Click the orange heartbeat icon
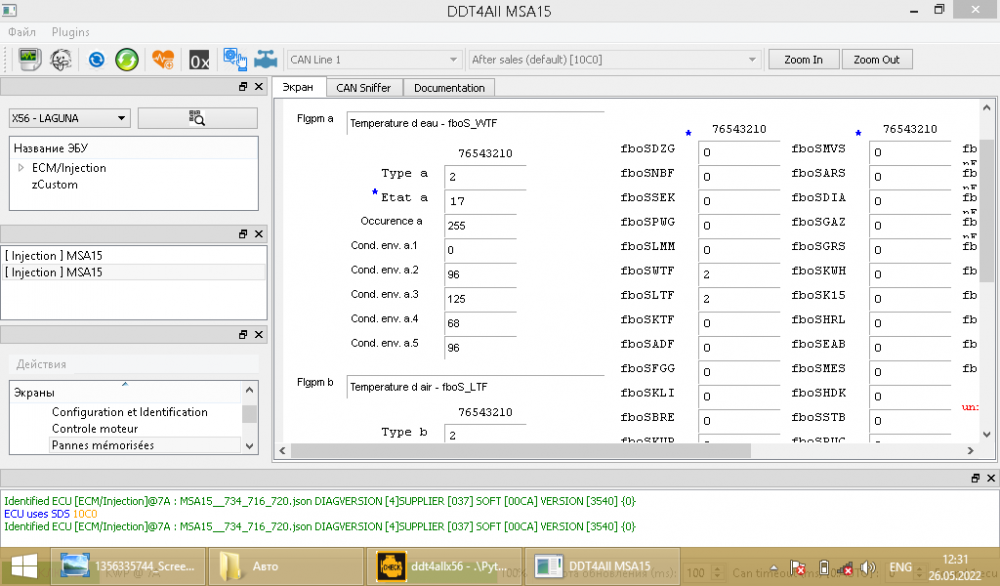The height and width of the screenshot is (586, 1000). (163, 60)
